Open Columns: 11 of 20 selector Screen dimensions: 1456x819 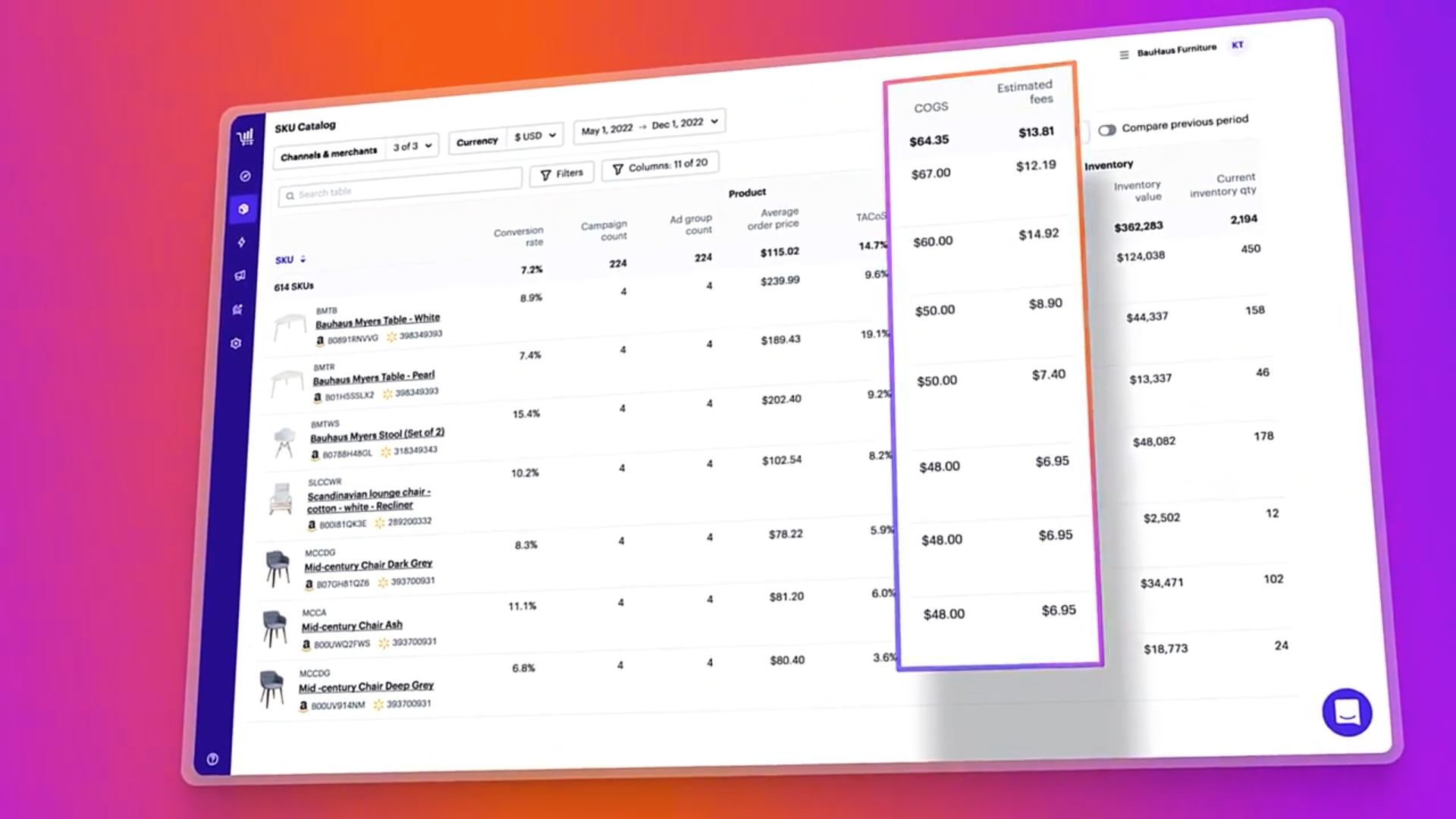(659, 165)
